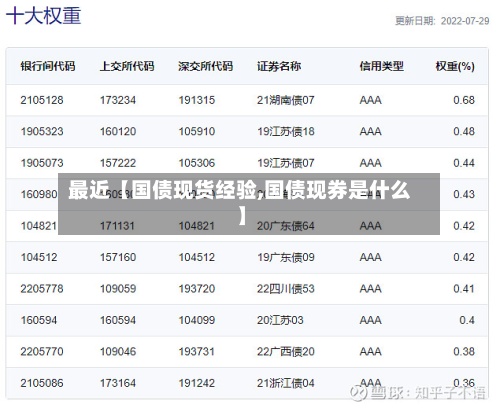This screenshot has width=500, height=408.
Task: Click AAA rating in 19广东债09 row
Action: 370,257
